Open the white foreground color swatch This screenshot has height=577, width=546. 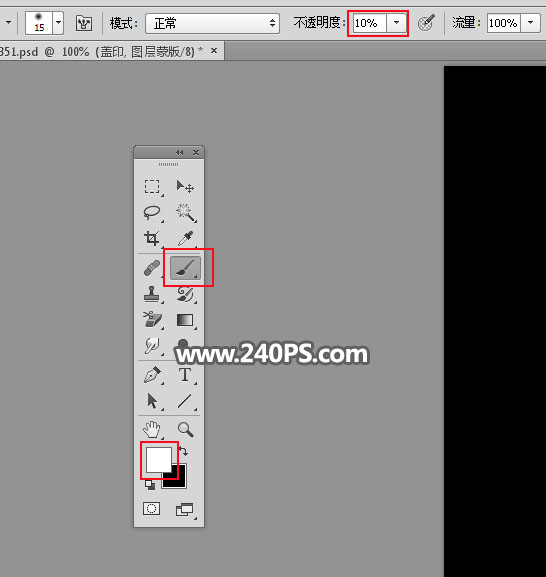click(x=159, y=460)
